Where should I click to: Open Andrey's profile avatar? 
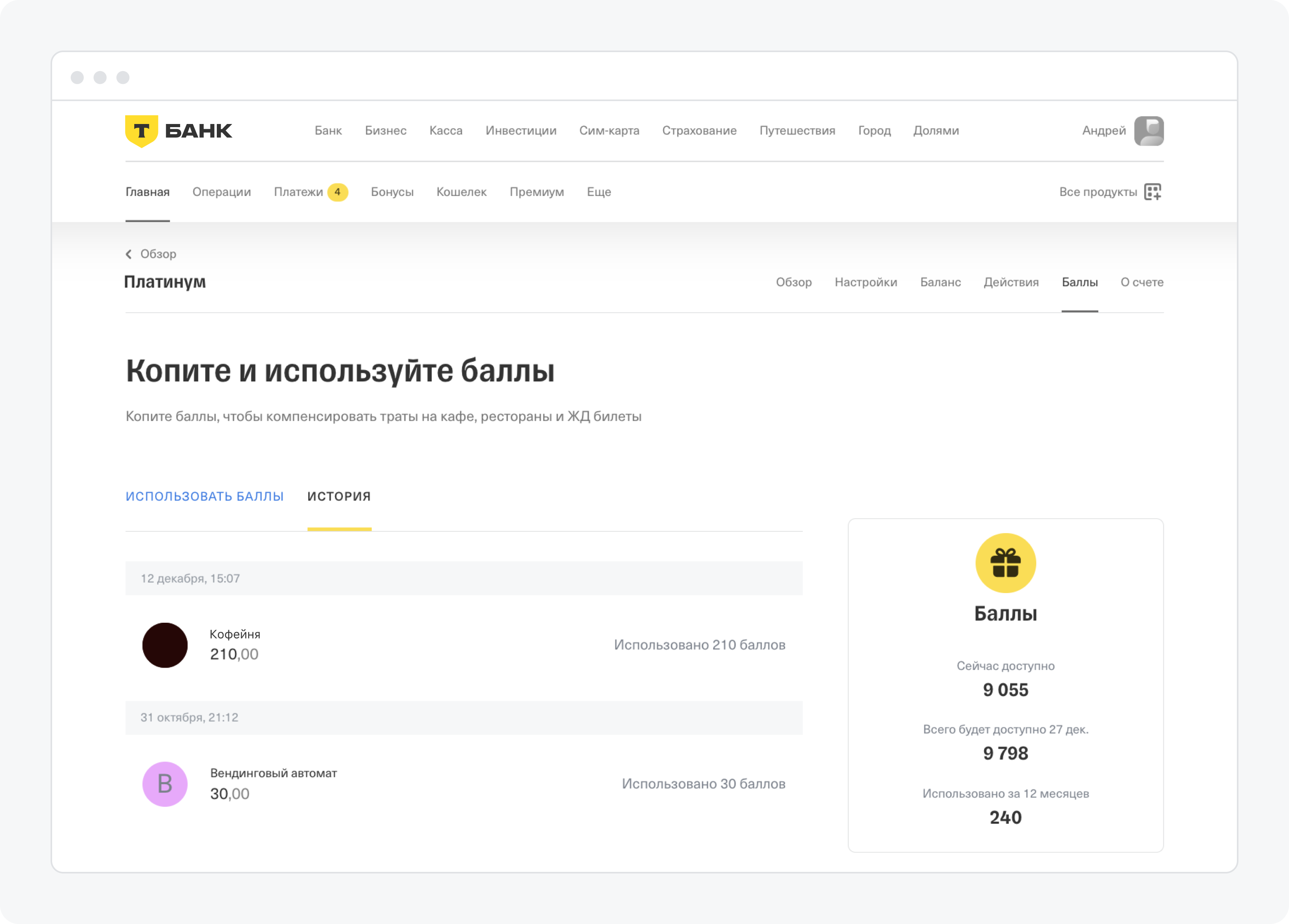(x=1149, y=131)
